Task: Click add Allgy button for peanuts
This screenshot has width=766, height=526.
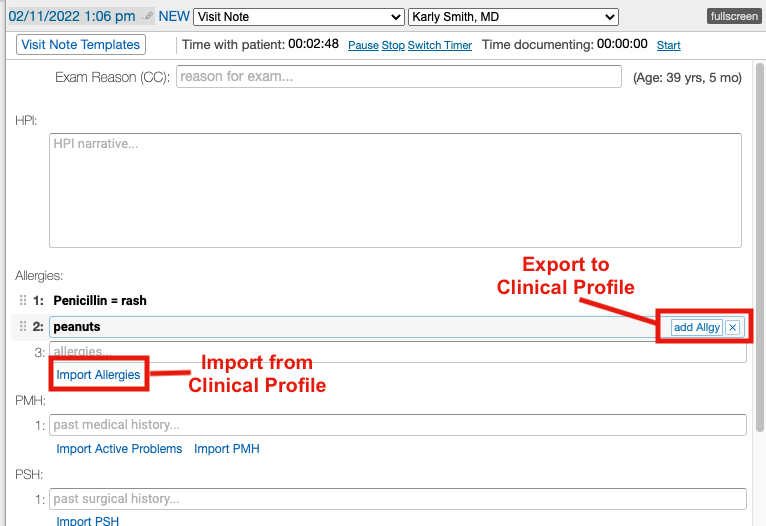Action: tap(696, 327)
